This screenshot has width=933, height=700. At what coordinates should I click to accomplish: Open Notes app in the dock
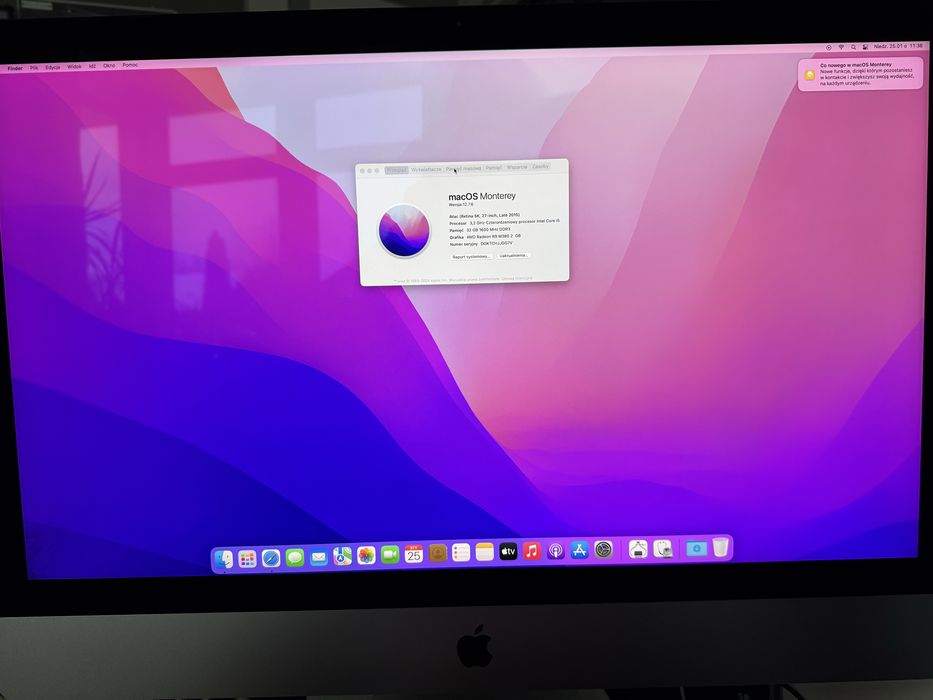484,553
